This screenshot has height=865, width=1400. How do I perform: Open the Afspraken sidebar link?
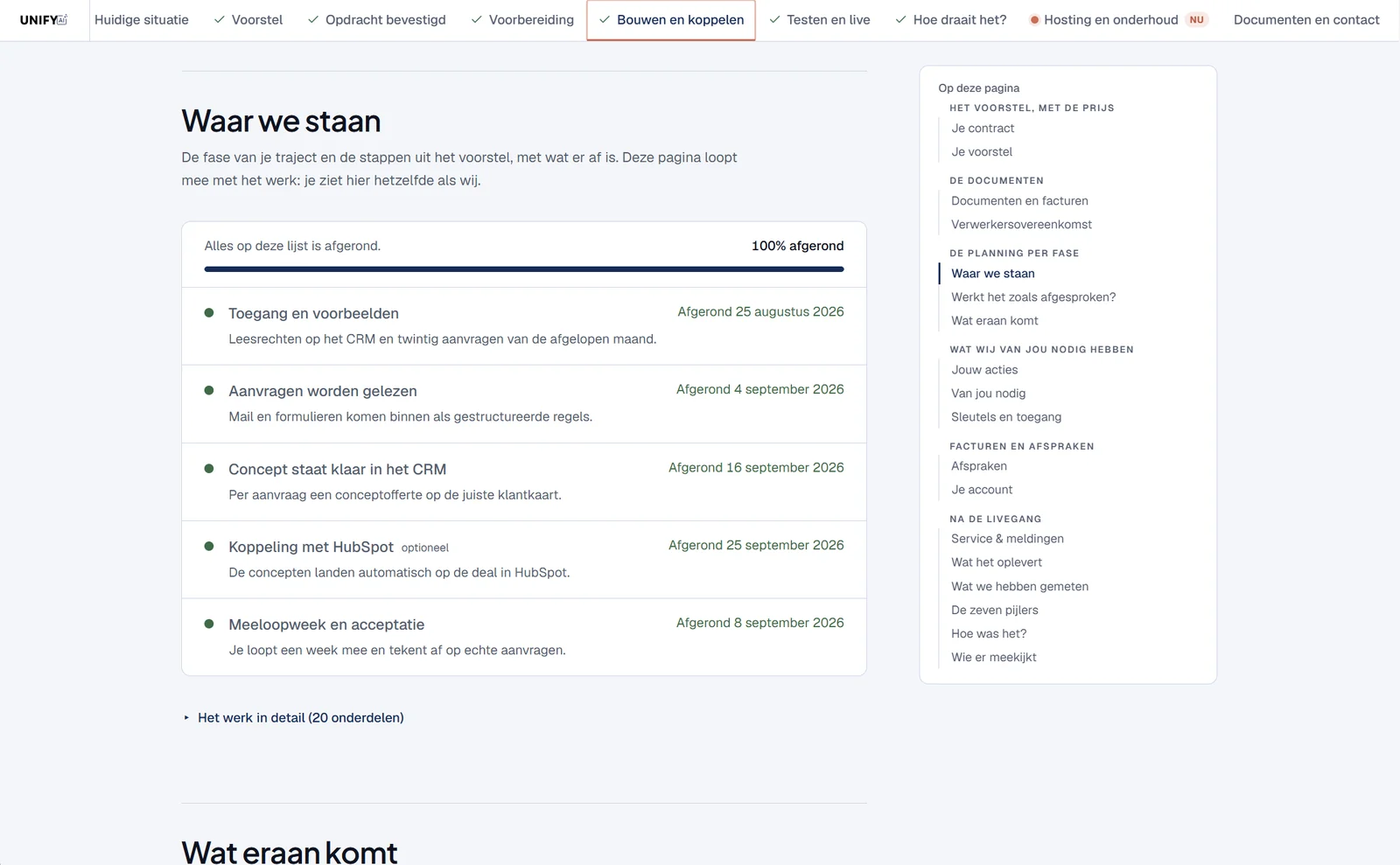[979, 466]
